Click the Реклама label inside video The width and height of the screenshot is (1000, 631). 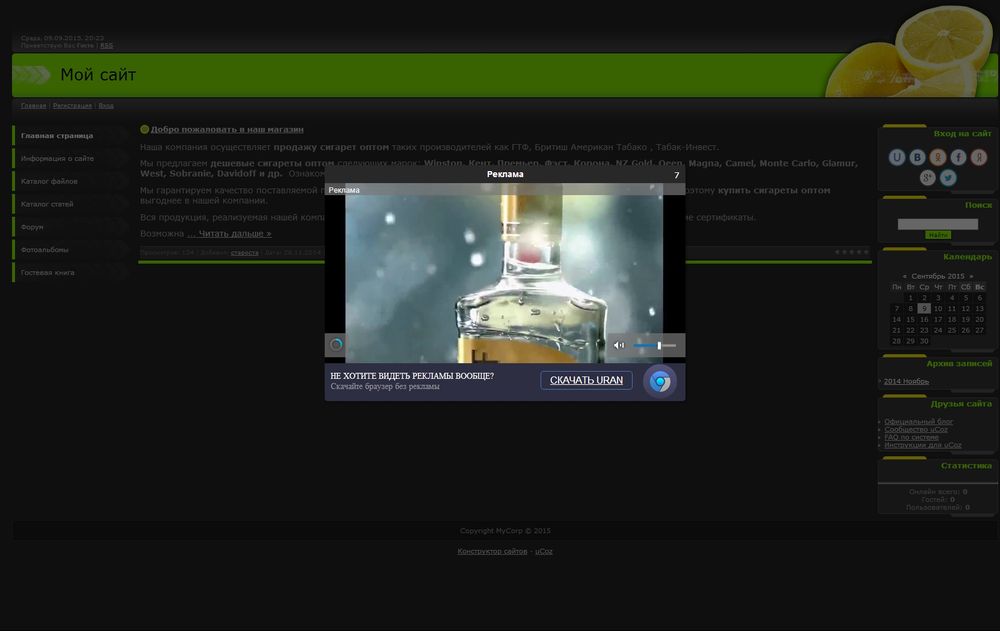point(344,190)
